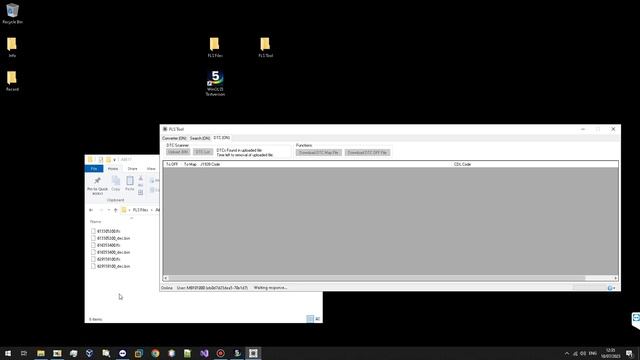Open the red record app on taskbar
This screenshot has height=360, width=640.
coord(220,353)
